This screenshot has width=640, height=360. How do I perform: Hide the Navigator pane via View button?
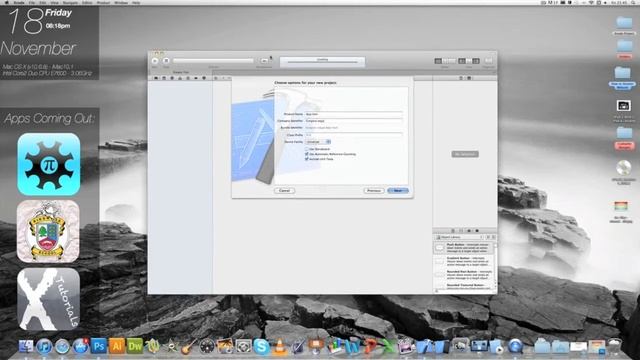pos(462,61)
